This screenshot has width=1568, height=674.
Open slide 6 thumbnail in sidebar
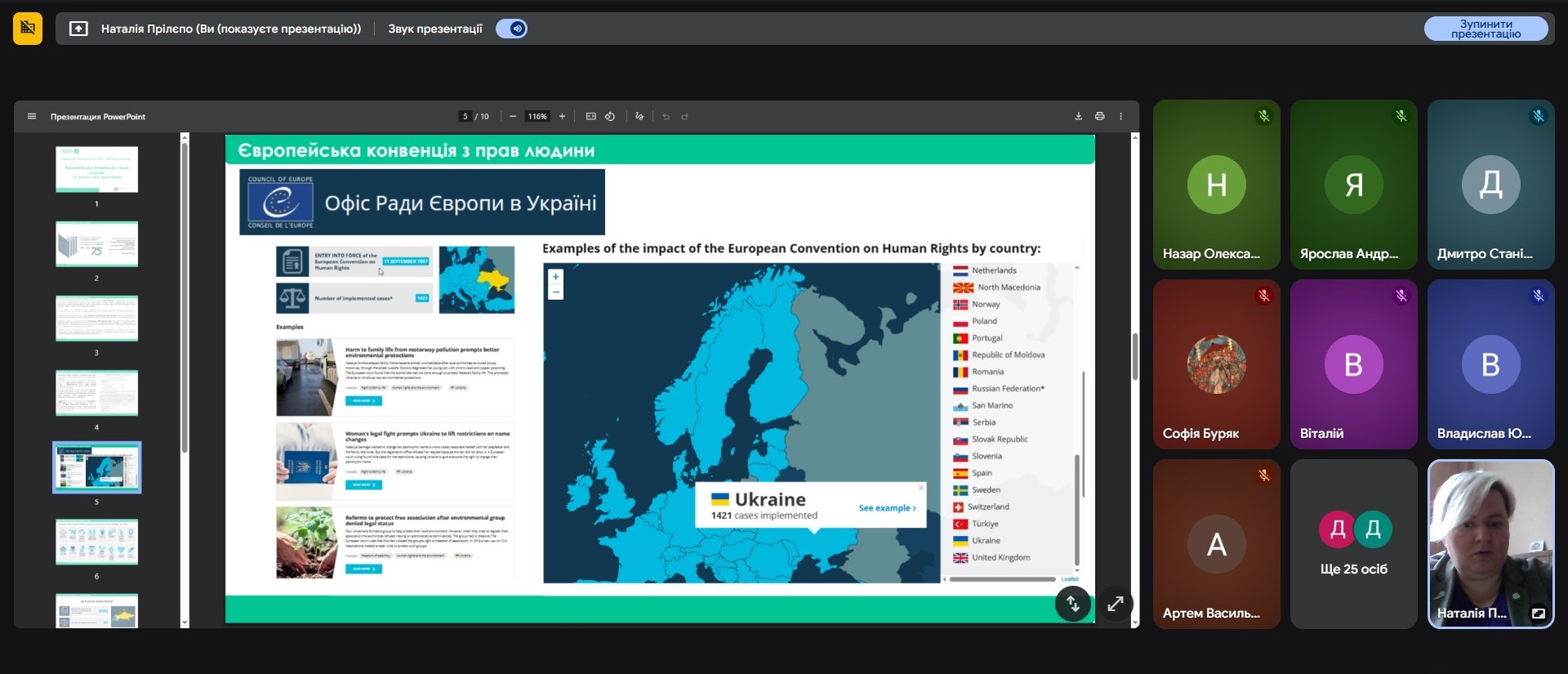(96, 542)
